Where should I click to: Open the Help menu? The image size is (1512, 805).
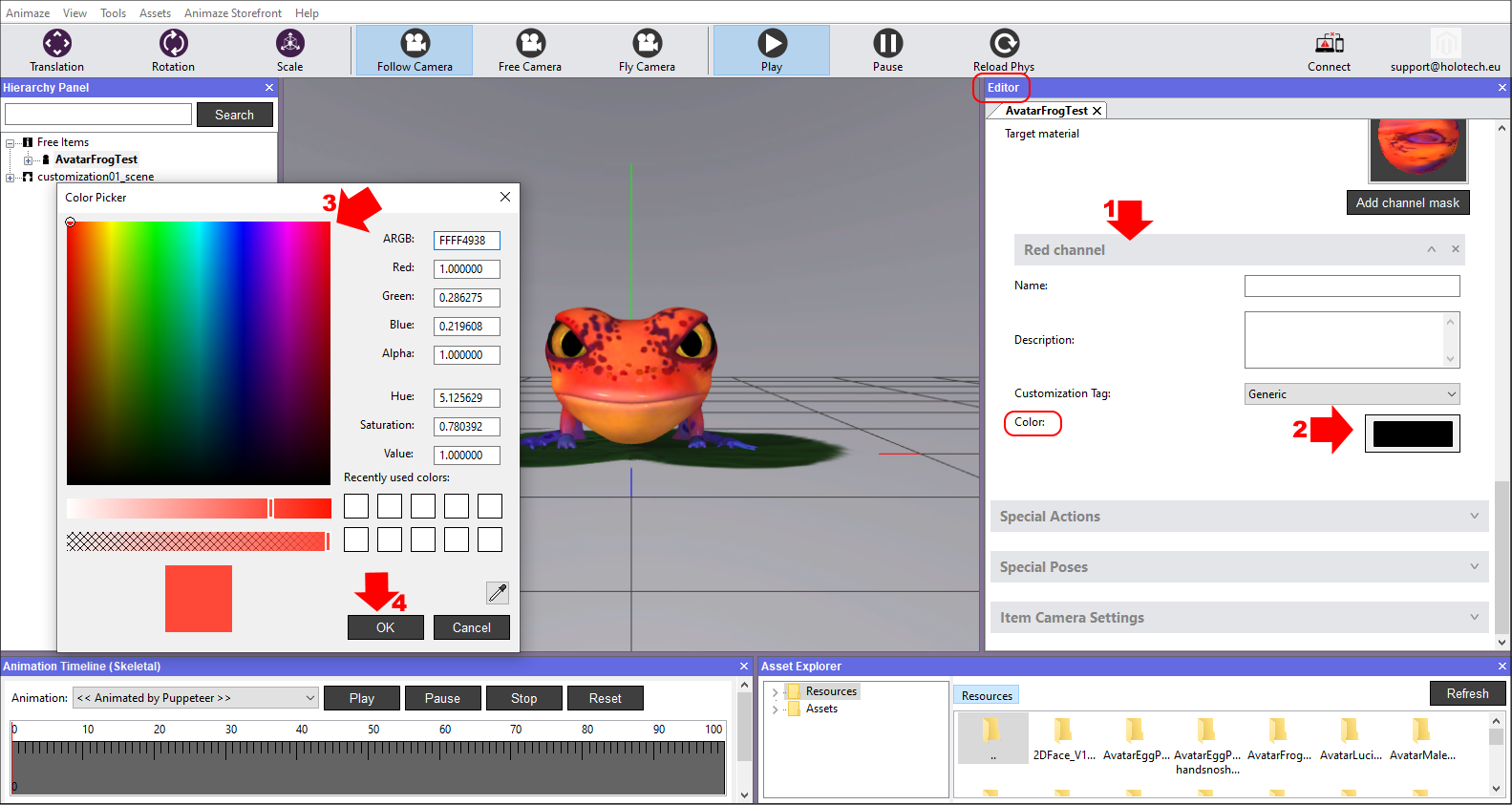coord(307,13)
